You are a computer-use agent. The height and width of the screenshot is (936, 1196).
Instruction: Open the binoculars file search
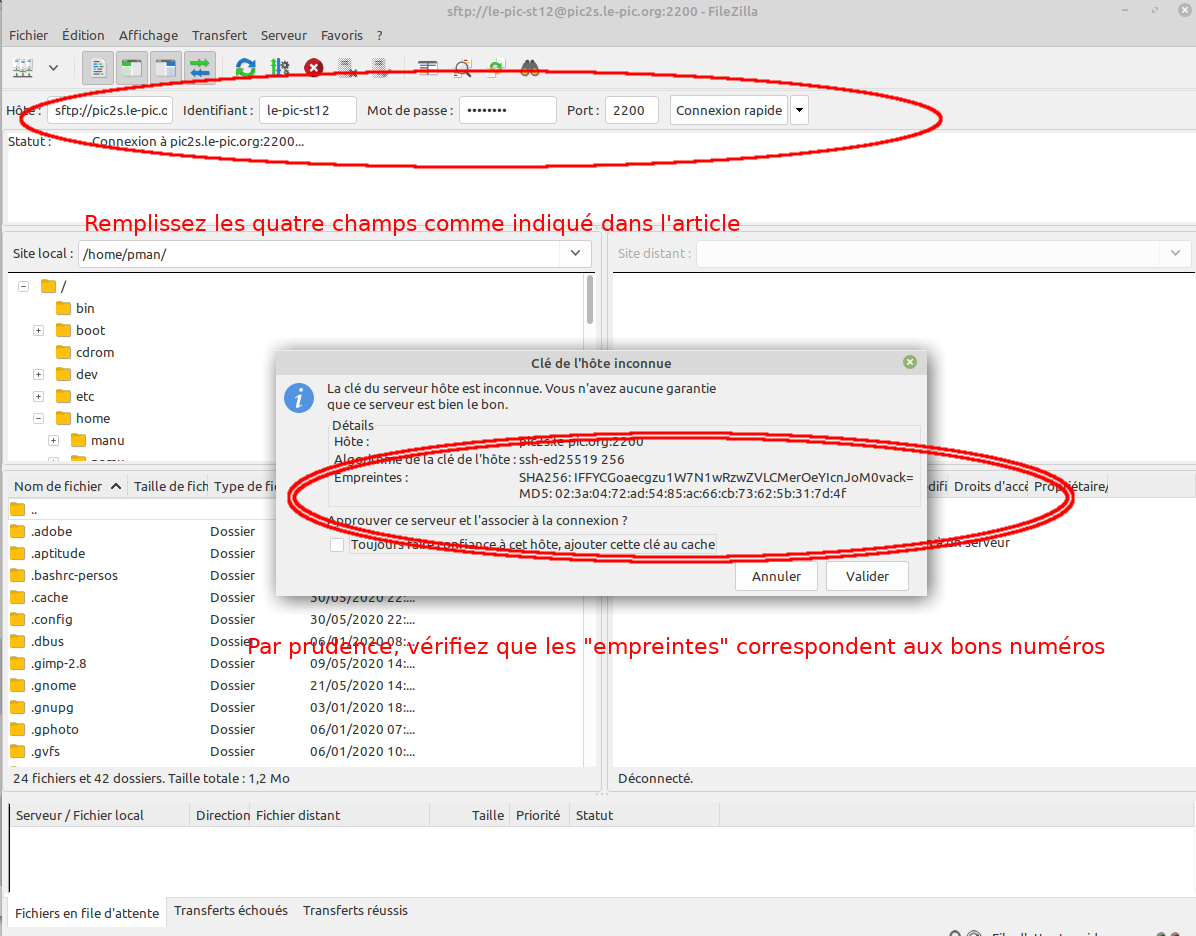click(x=530, y=68)
